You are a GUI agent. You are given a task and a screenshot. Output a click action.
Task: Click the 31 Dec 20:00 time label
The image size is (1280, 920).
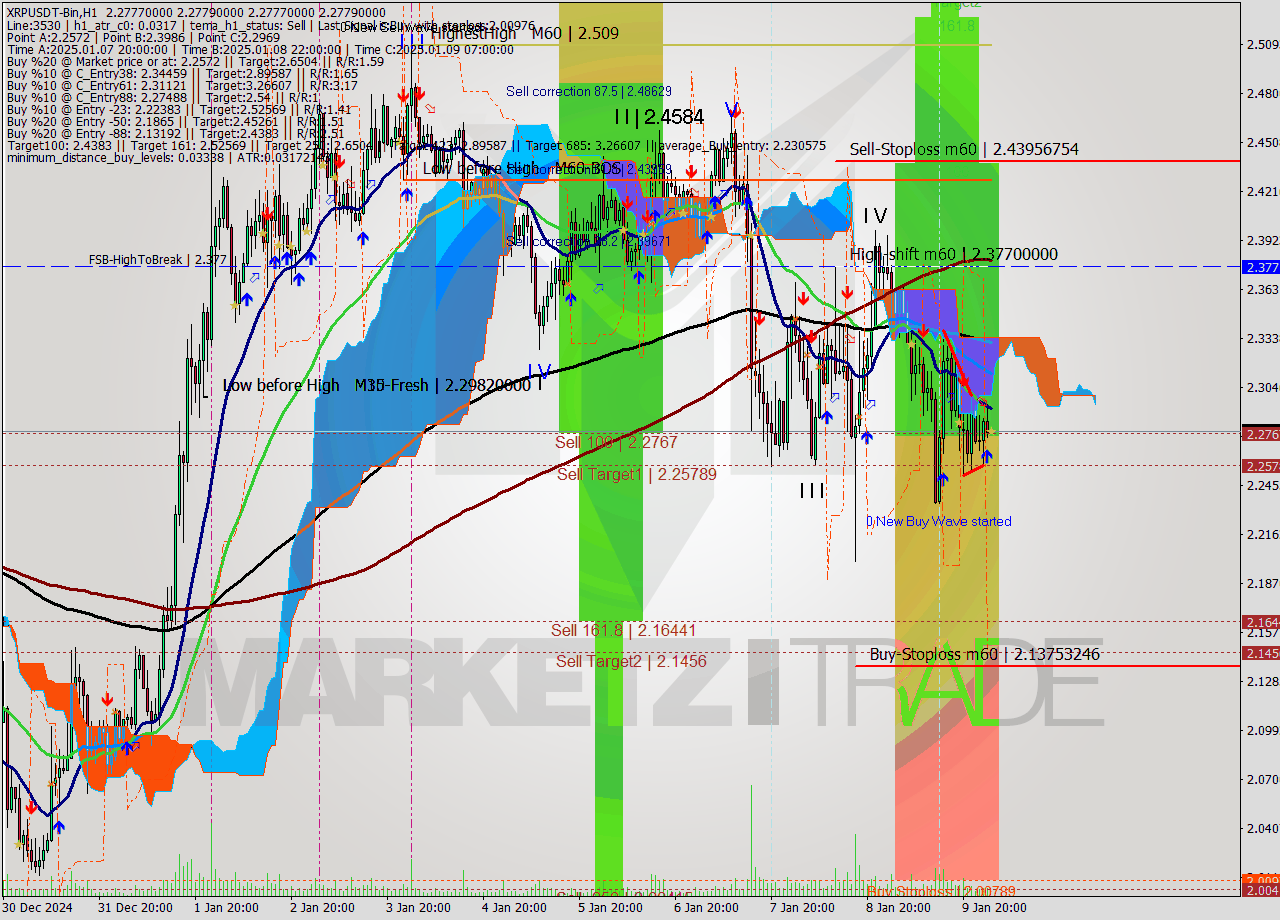(134, 908)
